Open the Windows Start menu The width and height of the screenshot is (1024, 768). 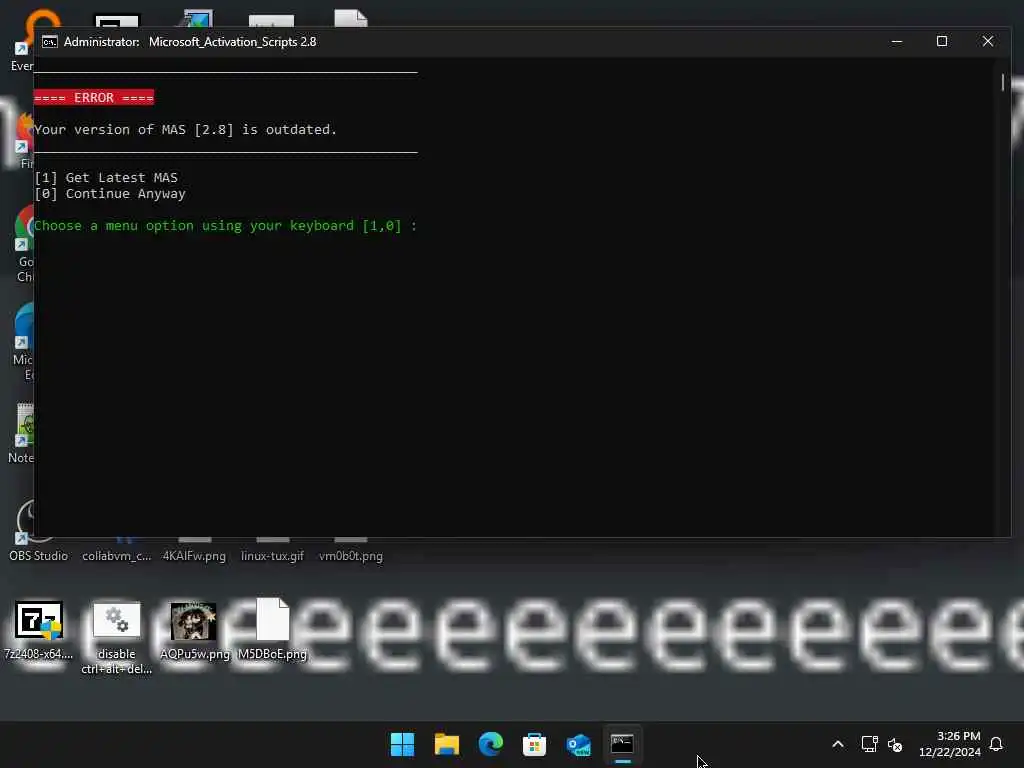pyautogui.click(x=402, y=744)
